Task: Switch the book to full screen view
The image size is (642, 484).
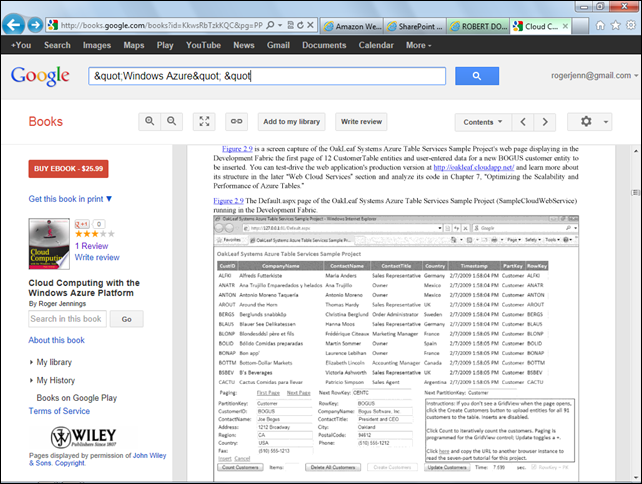Action: pyautogui.click(x=204, y=122)
